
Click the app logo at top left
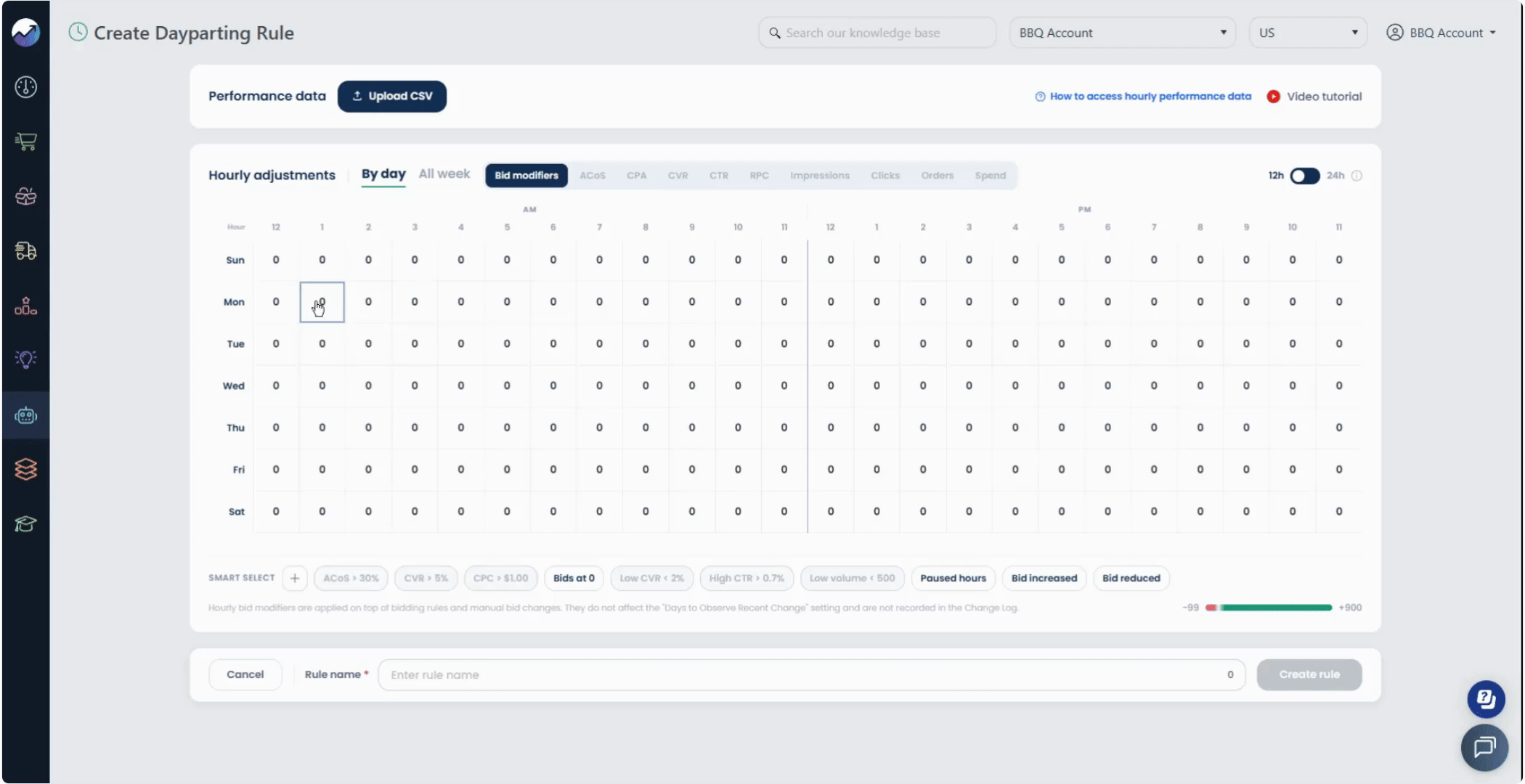pos(26,33)
